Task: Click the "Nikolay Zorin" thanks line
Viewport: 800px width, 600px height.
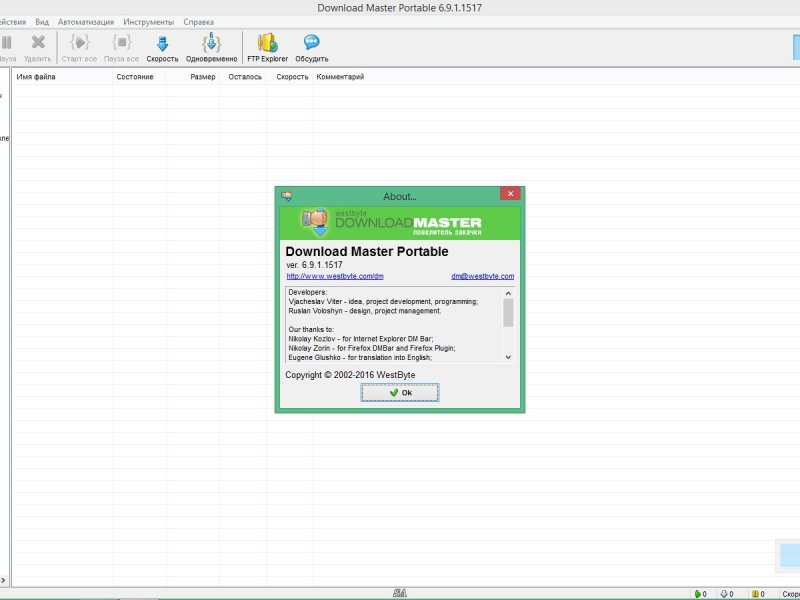Action: [x=372, y=348]
